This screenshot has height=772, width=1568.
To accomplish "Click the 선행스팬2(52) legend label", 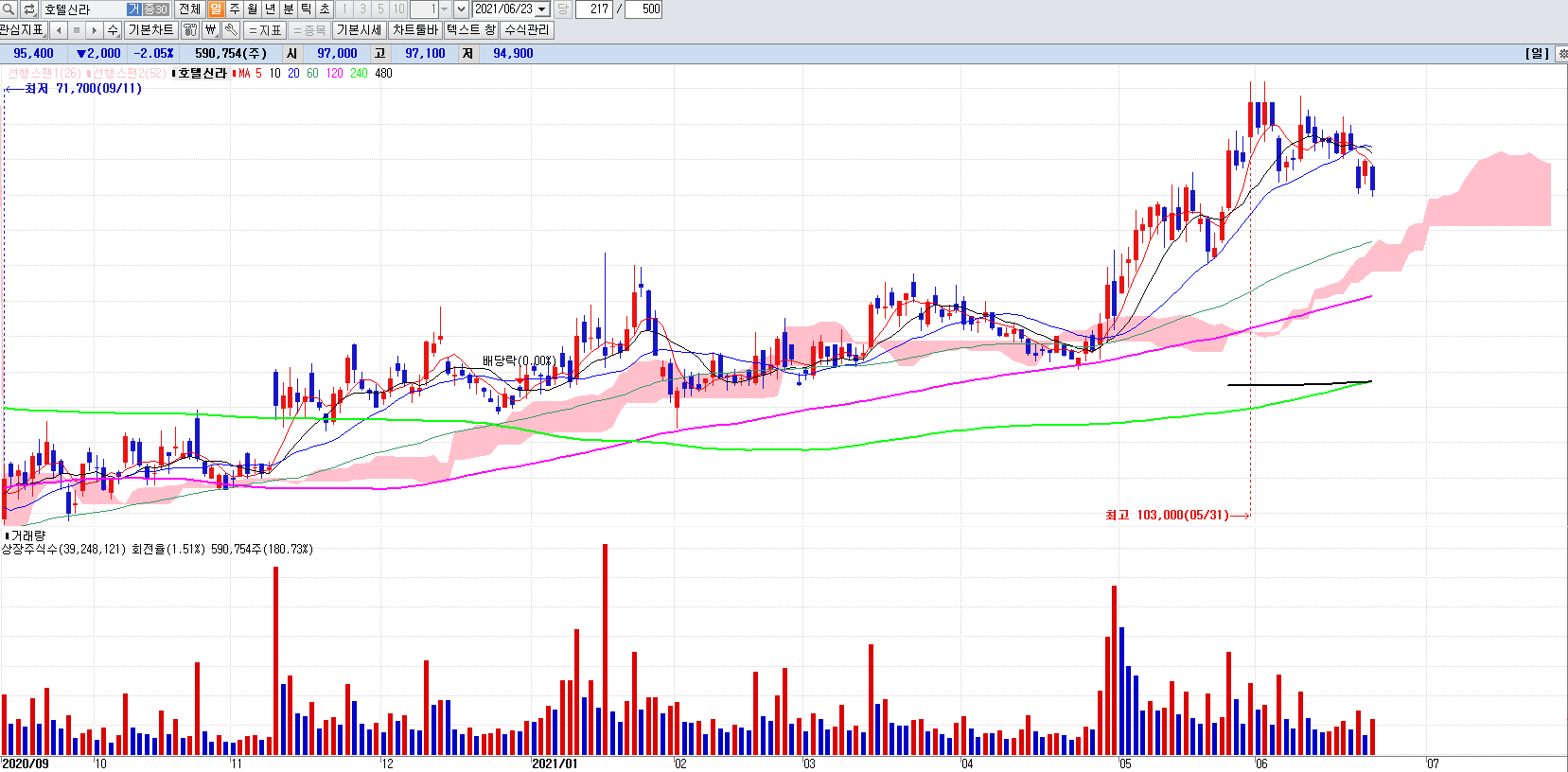I will pos(128,73).
